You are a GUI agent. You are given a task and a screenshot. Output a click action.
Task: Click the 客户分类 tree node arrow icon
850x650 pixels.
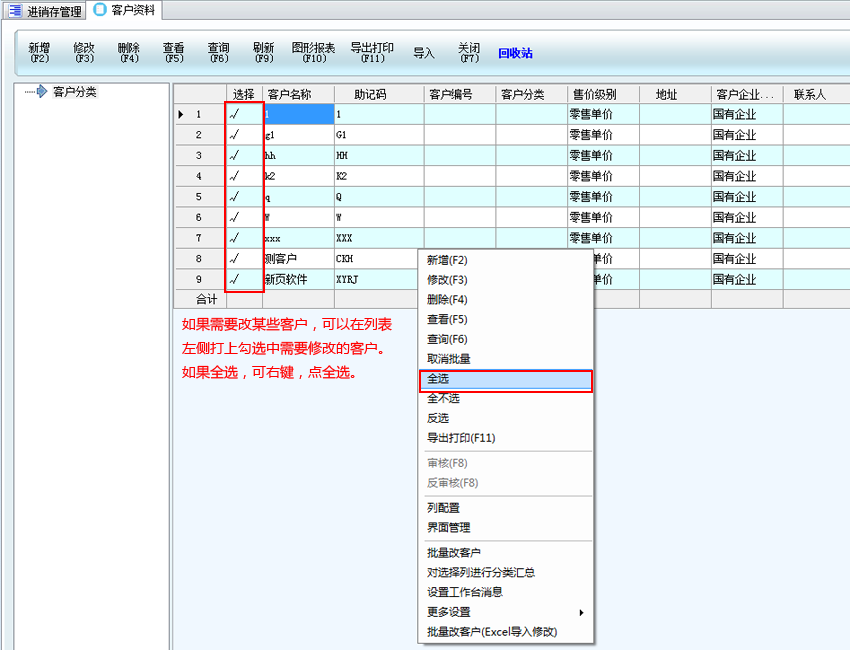(41, 92)
